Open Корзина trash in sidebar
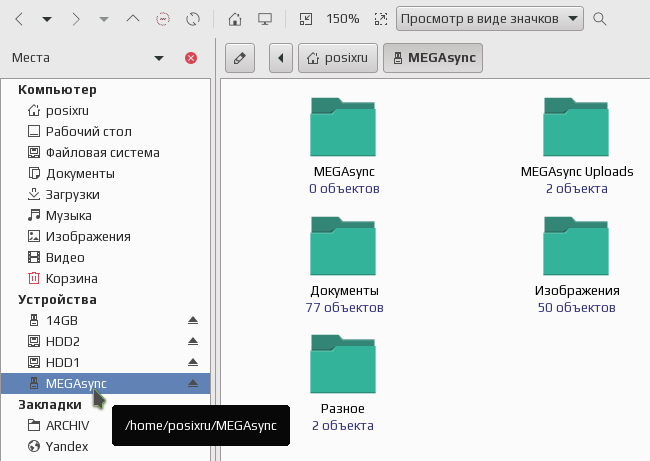Image resolution: width=650 pixels, height=461 pixels. click(x=106, y=279)
